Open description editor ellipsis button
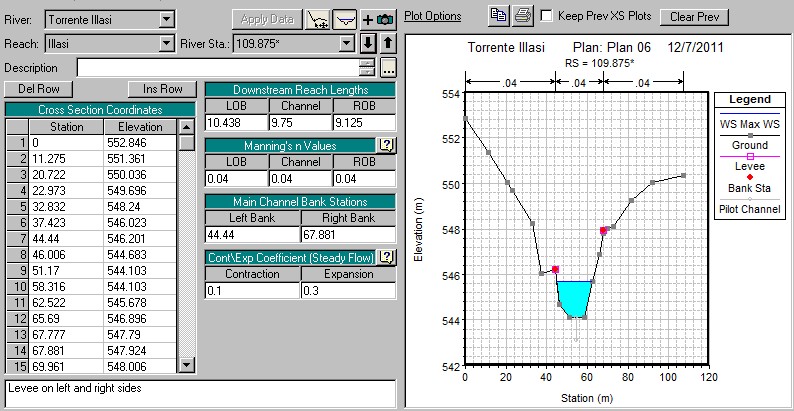This screenshot has width=794, height=411. (x=388, y=67)
